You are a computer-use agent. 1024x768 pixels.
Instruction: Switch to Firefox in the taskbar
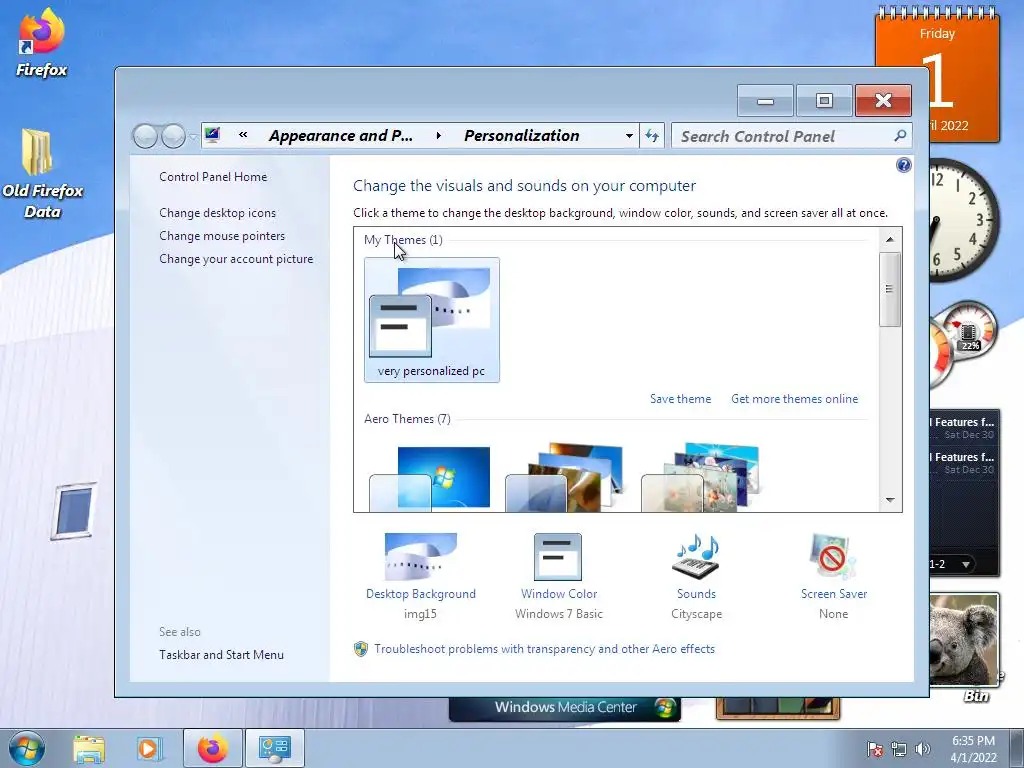tap(212, 748)
